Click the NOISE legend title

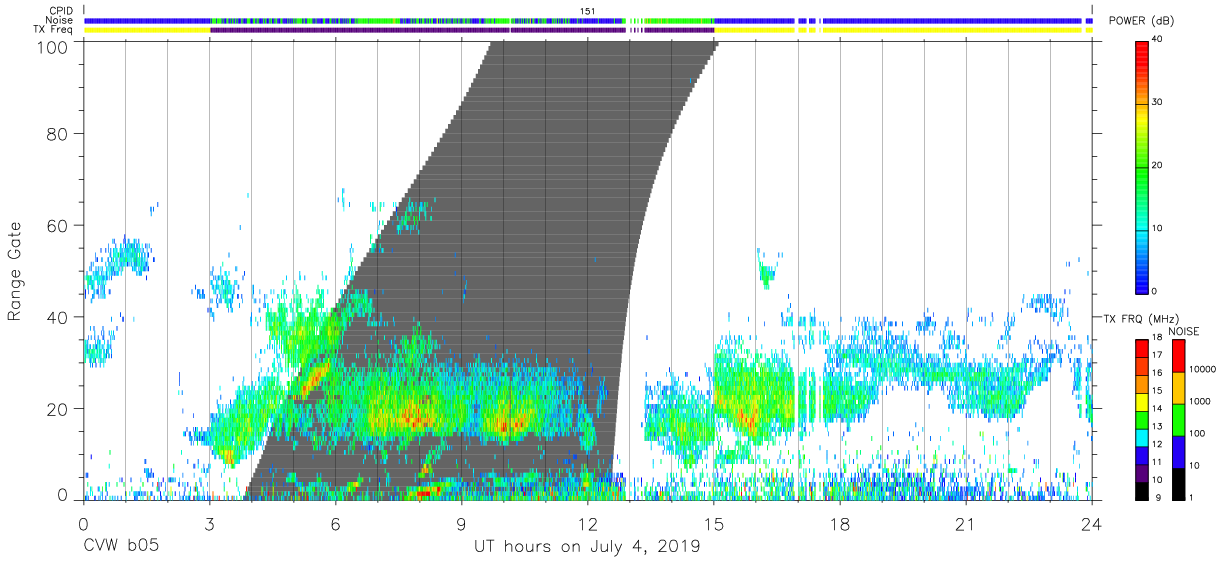click(1183, 331)
